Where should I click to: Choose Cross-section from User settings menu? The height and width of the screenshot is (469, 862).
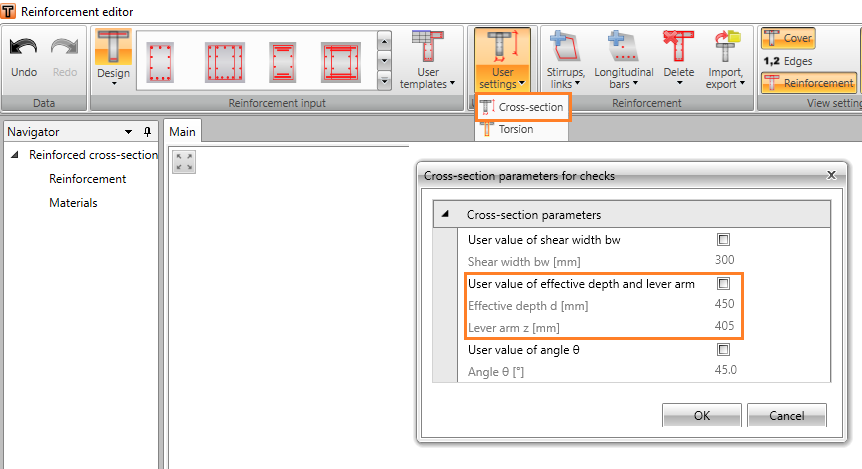point(523,107)
